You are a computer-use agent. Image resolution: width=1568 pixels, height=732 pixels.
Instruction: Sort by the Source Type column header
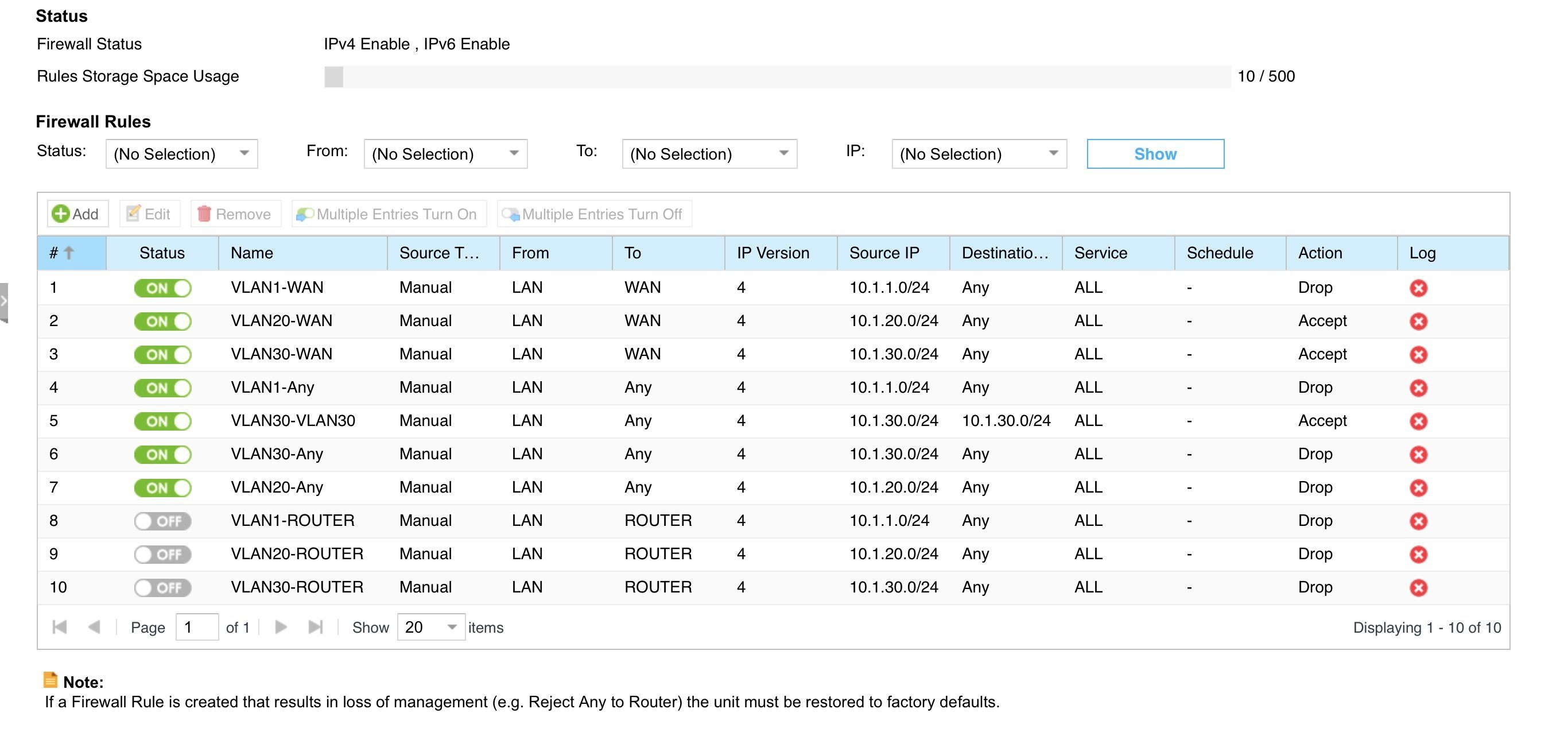[x=443, y=253]
